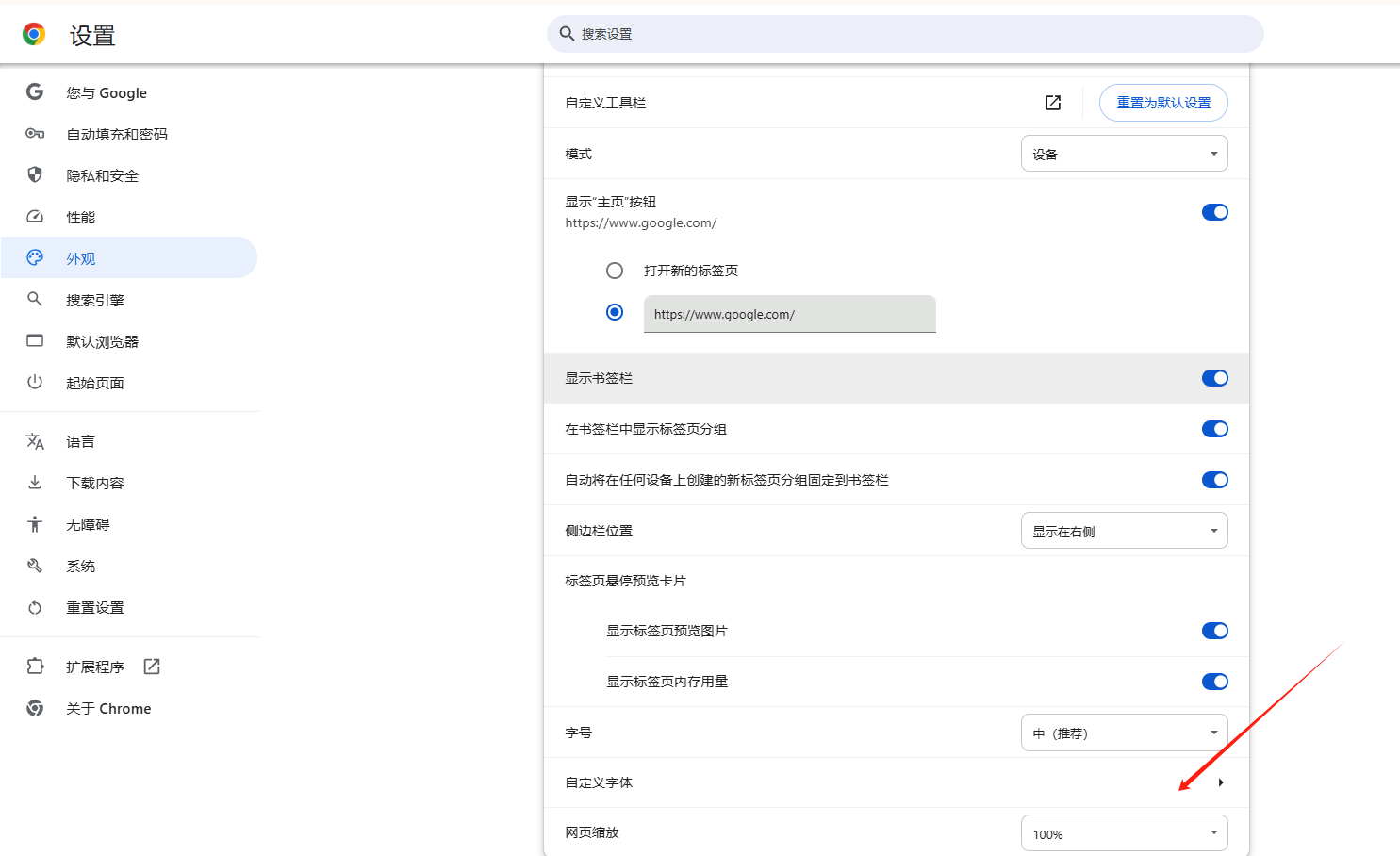Select 性能 in the sidebar
This screenshot has width=1400, height=856.
[129, 217]
